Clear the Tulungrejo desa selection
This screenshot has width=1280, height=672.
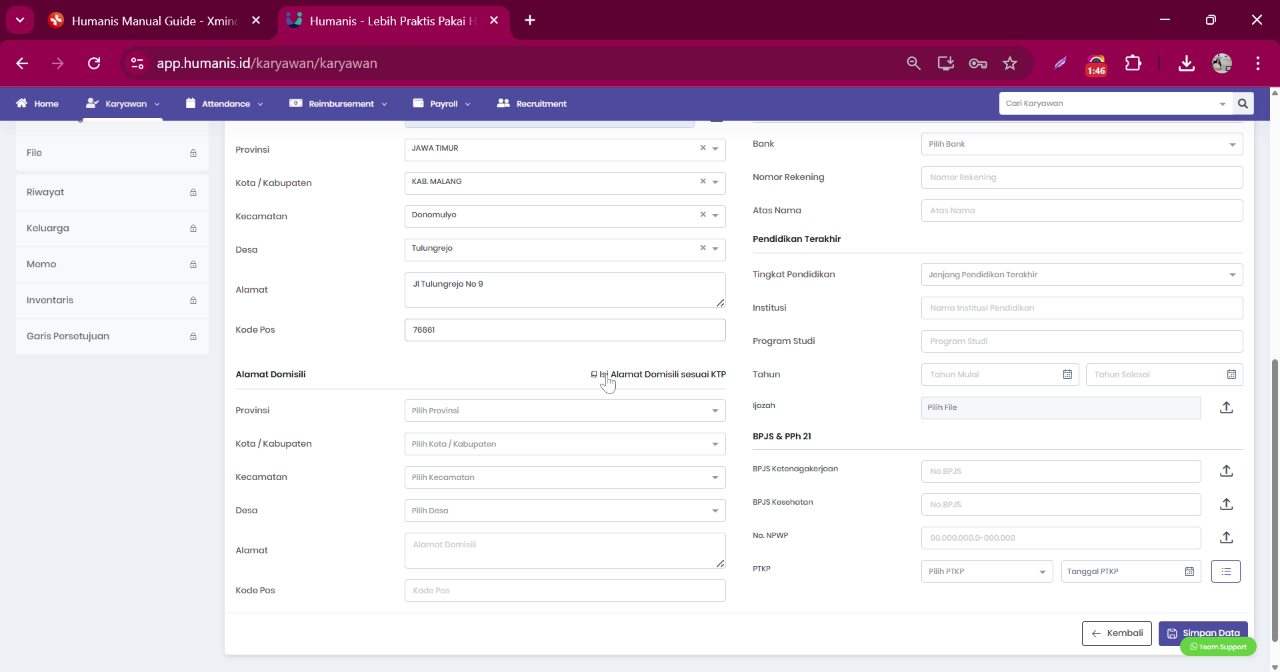[x=703, y=248]
